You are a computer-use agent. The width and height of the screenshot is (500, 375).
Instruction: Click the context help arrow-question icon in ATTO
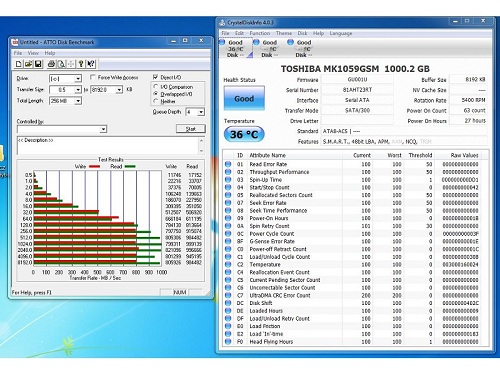[x=91, y=64]
